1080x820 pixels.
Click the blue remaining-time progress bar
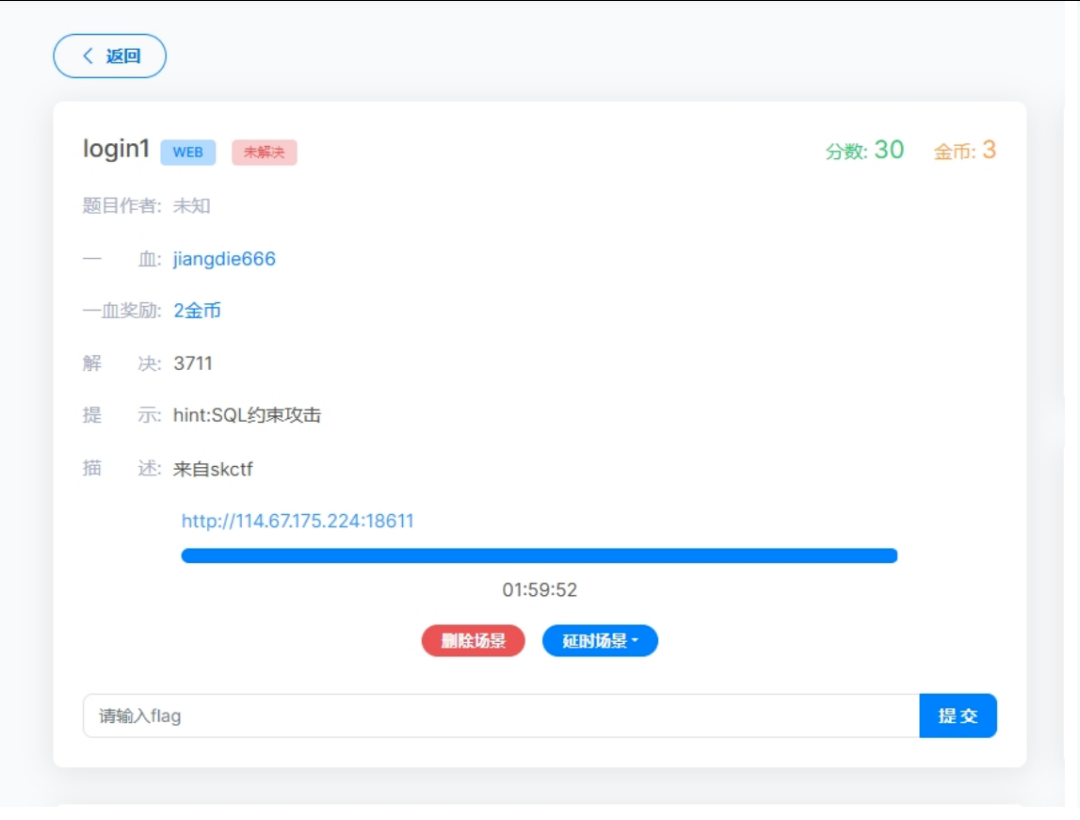pos(539,556)
